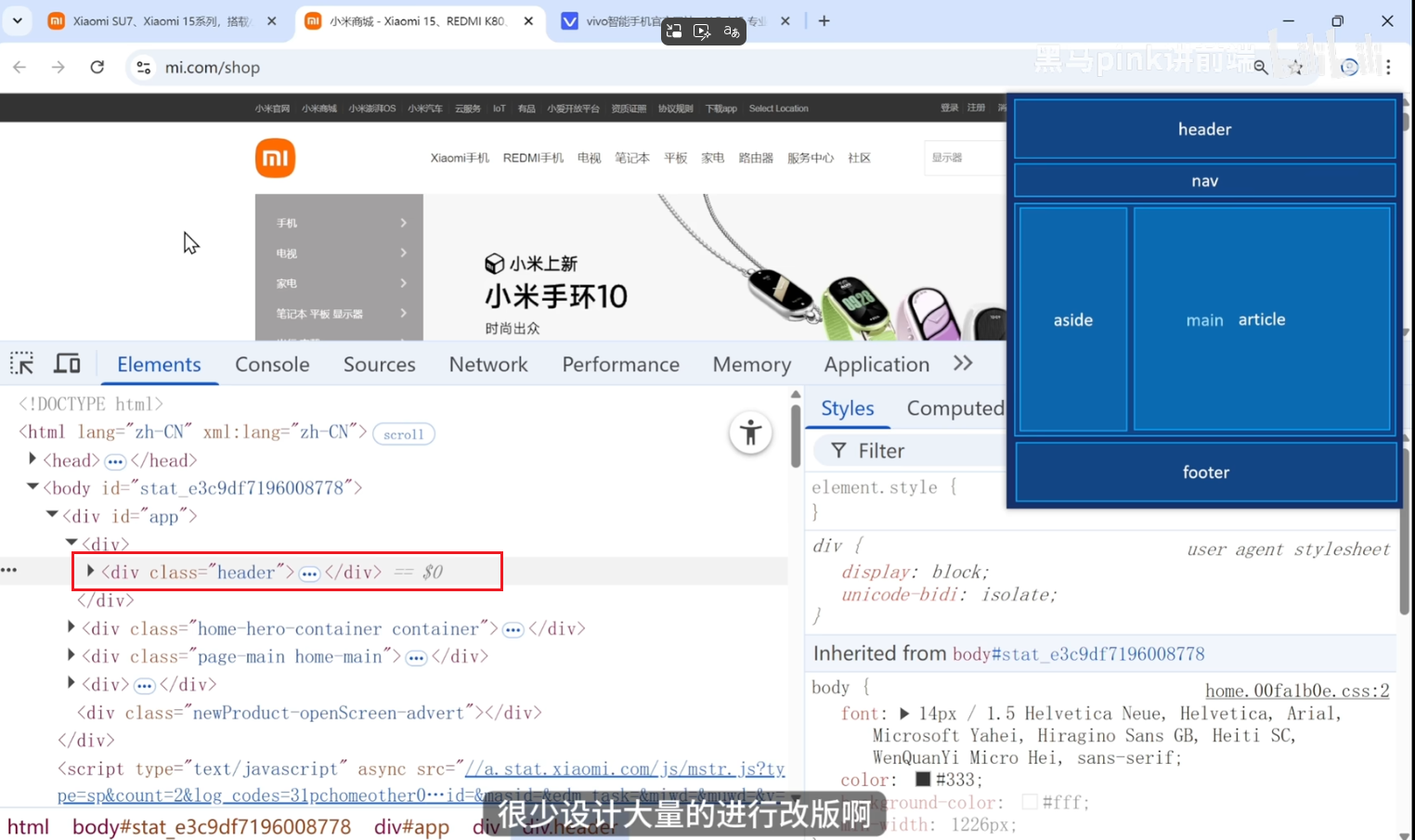This screenshot has height=840, width=1415.
Task: Click the styles Filter input
Action: click(910, 451)
